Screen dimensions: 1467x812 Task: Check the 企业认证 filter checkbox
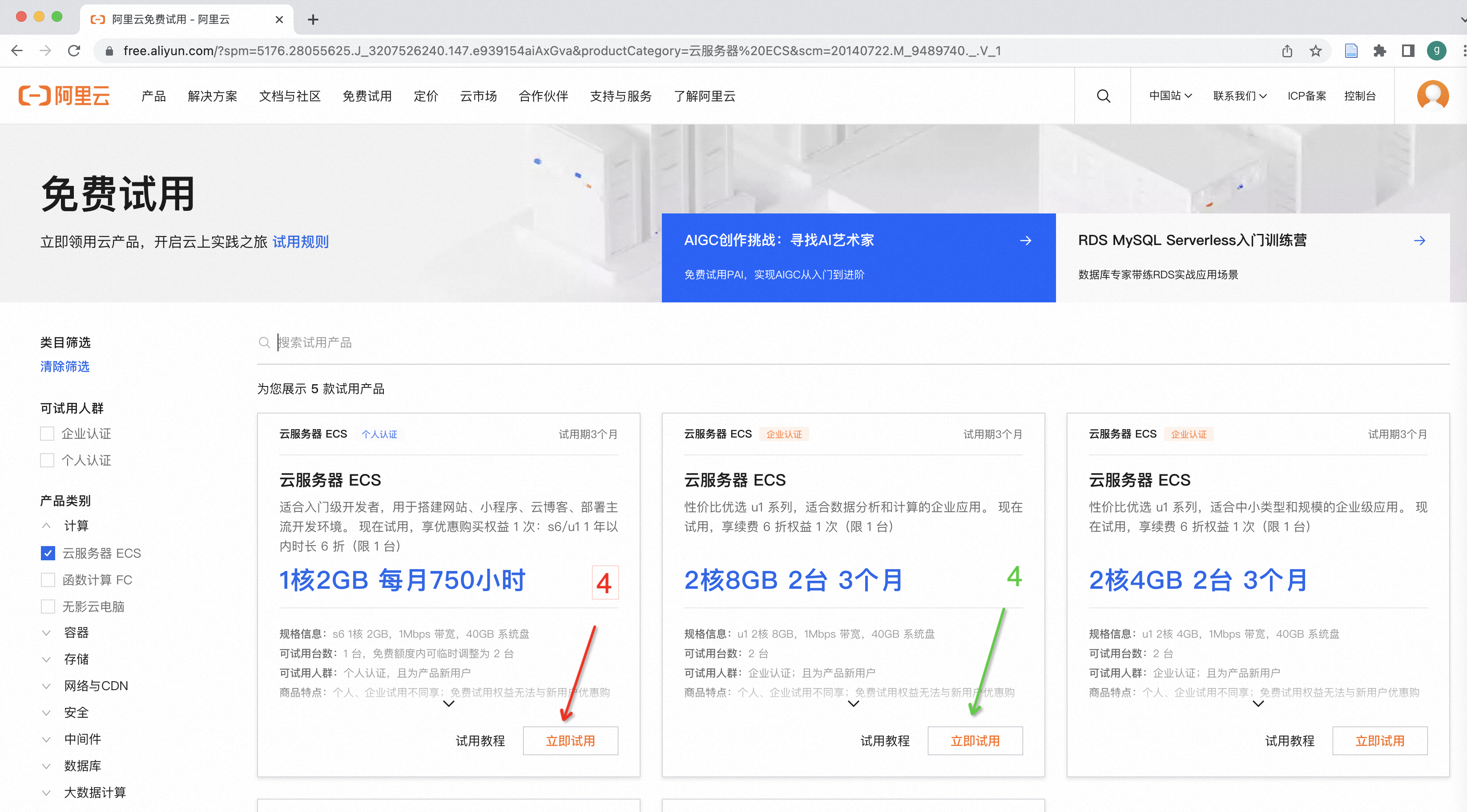(47, 433)
